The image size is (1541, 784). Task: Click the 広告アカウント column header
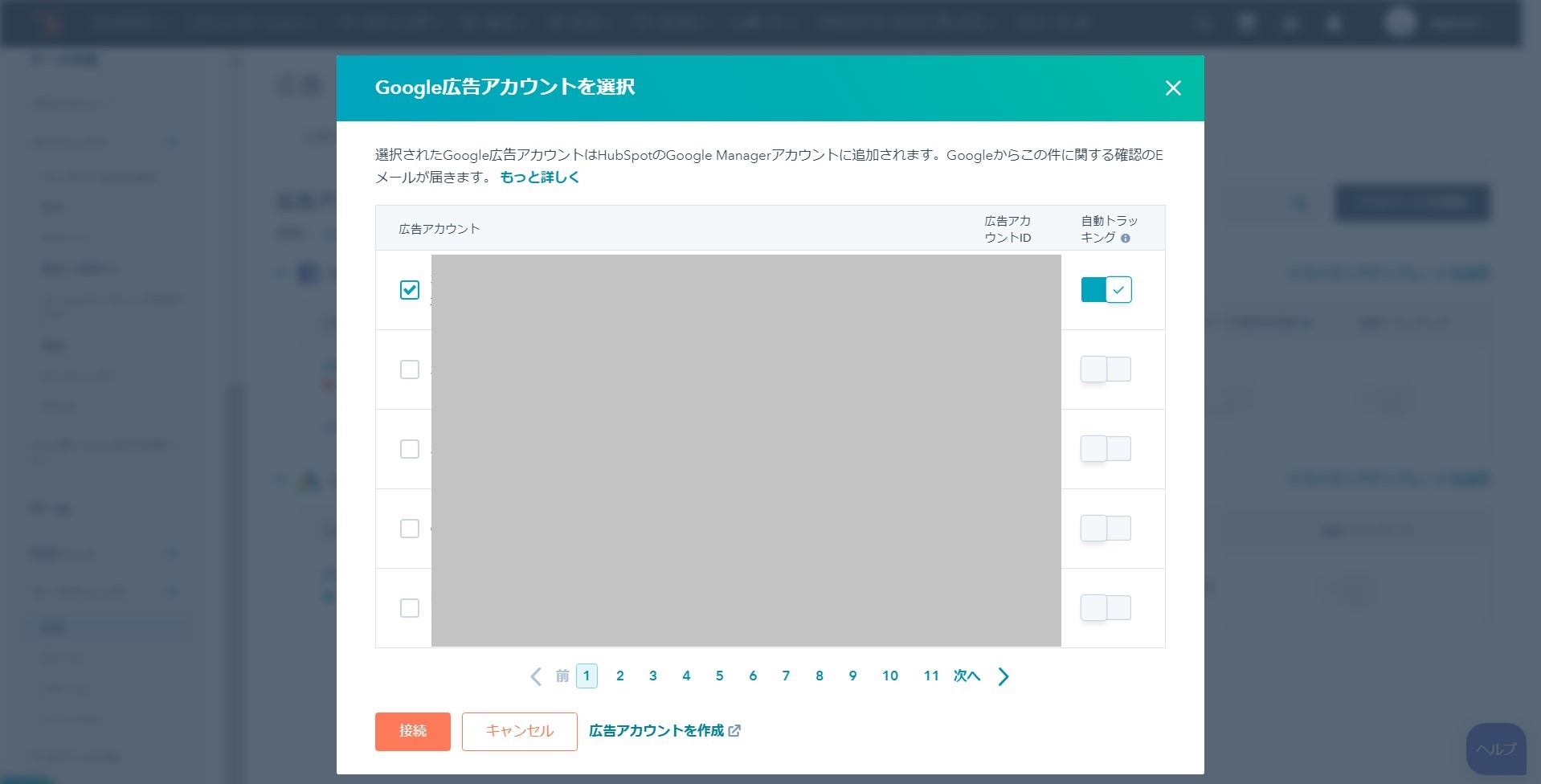pos(439,229)
